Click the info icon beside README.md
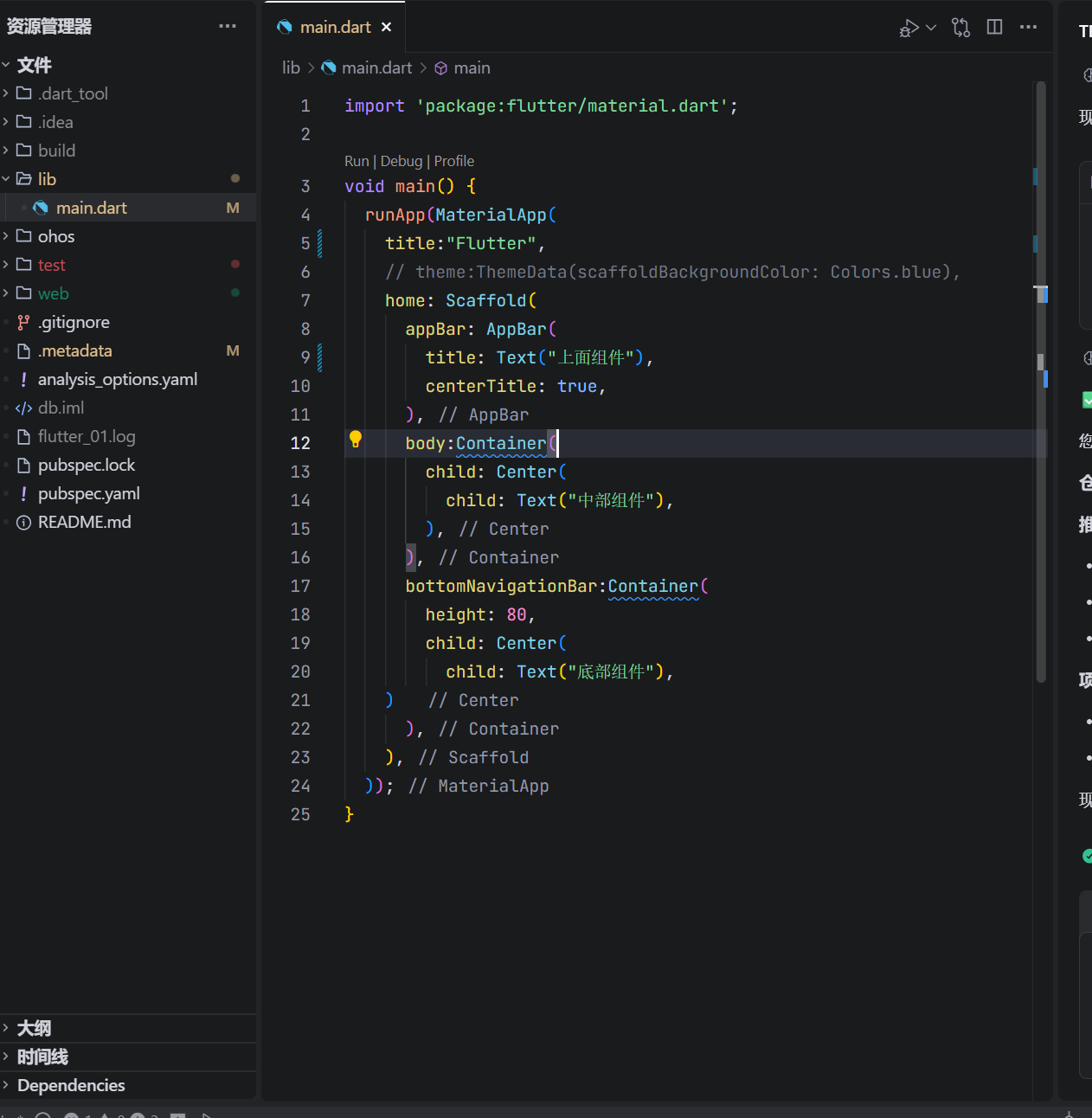Screen dimensions: 1092x1118 coord(23,522)
